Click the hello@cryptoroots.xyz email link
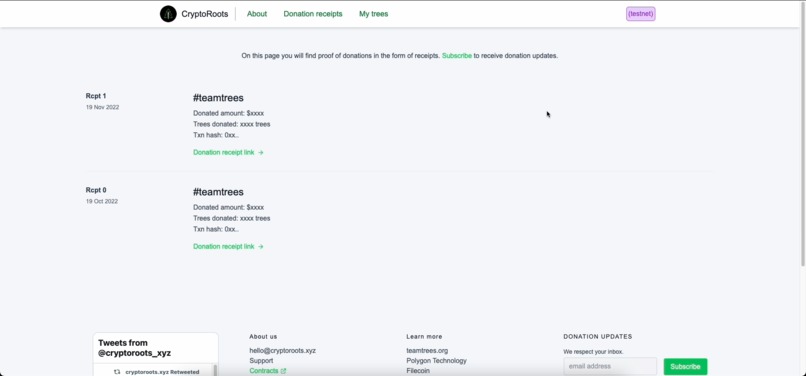Viewport: 806px width, 376px height. (x=282, y=351)
